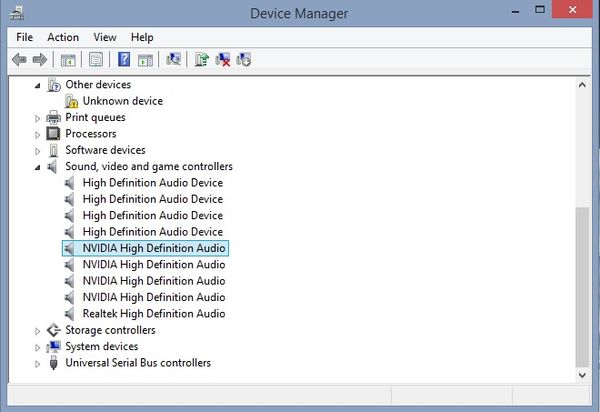Click the blue Help question mark icon
This screenshot has width=600, height=412.
(124, 60)
